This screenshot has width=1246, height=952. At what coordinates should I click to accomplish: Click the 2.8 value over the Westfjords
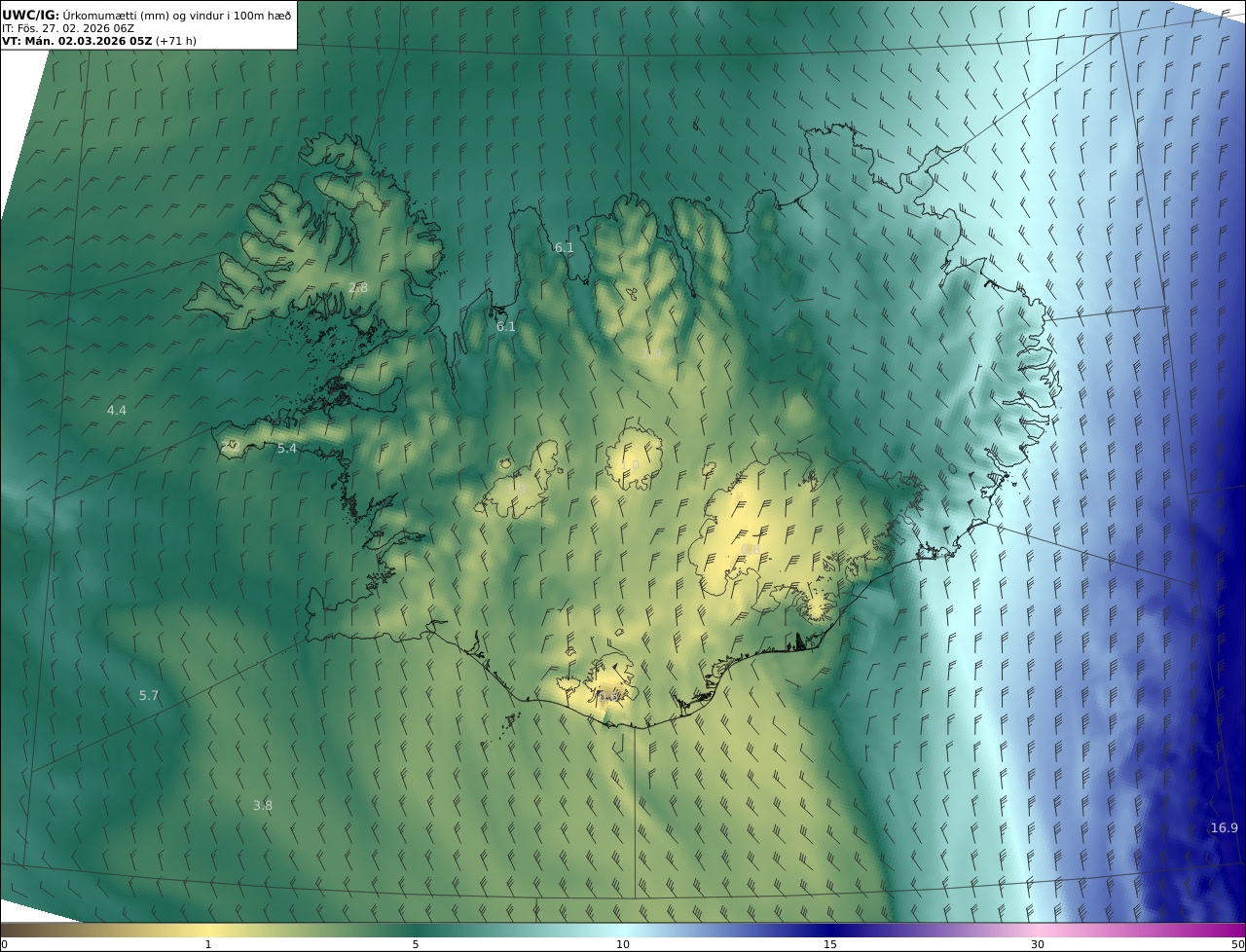coord(358,287)
